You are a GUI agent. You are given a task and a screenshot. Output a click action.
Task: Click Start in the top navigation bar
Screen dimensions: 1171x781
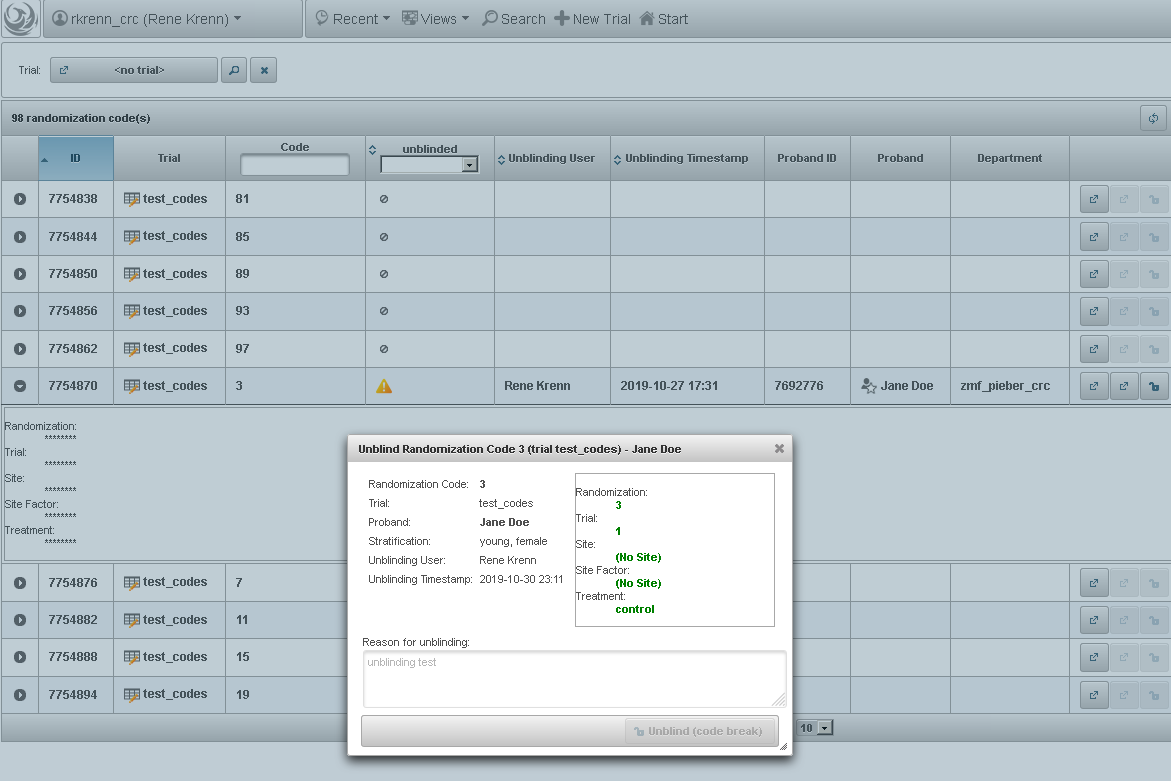[663, 18]
